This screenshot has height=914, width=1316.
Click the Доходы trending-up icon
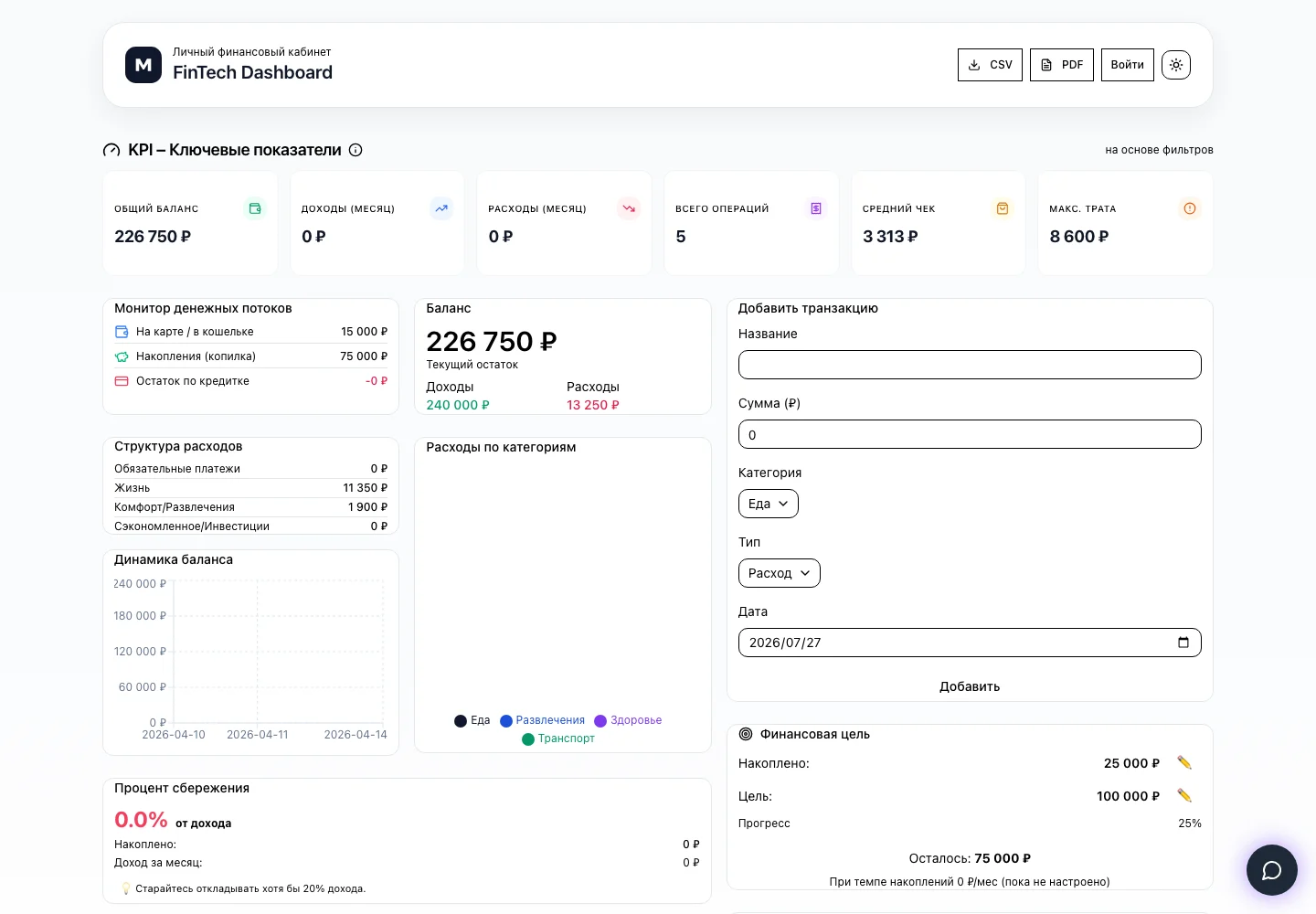(441, 208)
